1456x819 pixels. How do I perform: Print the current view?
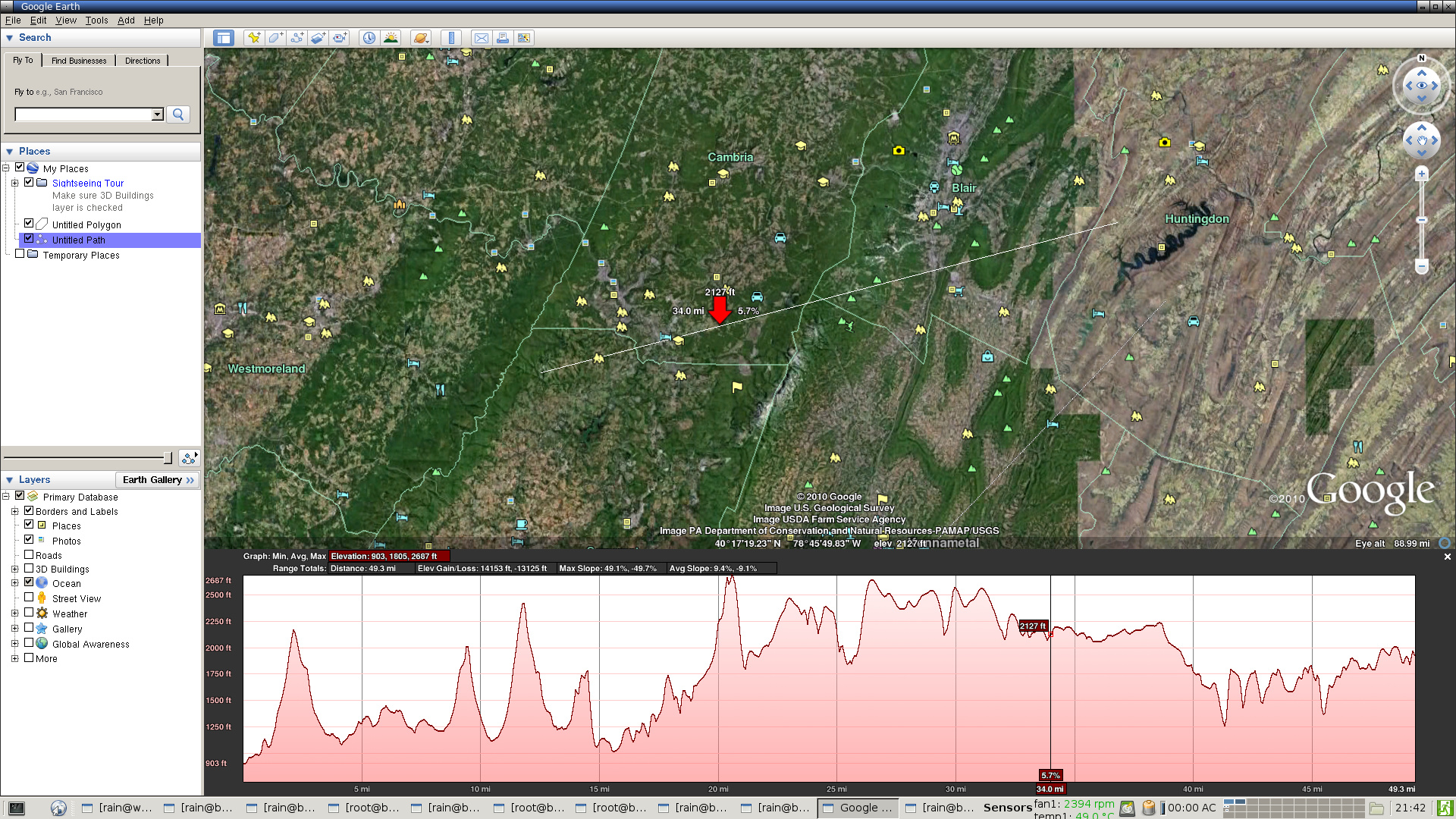(503, 38)
